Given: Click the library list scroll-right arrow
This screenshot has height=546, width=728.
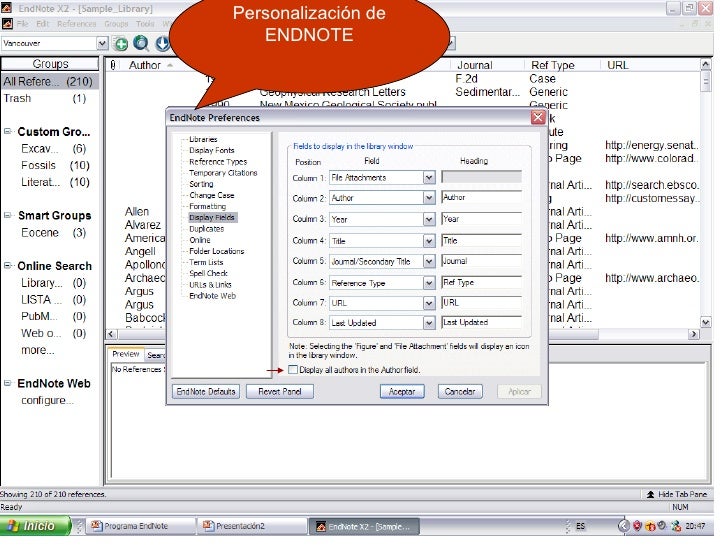Looking at the screenshot, I should click(694, 334).
